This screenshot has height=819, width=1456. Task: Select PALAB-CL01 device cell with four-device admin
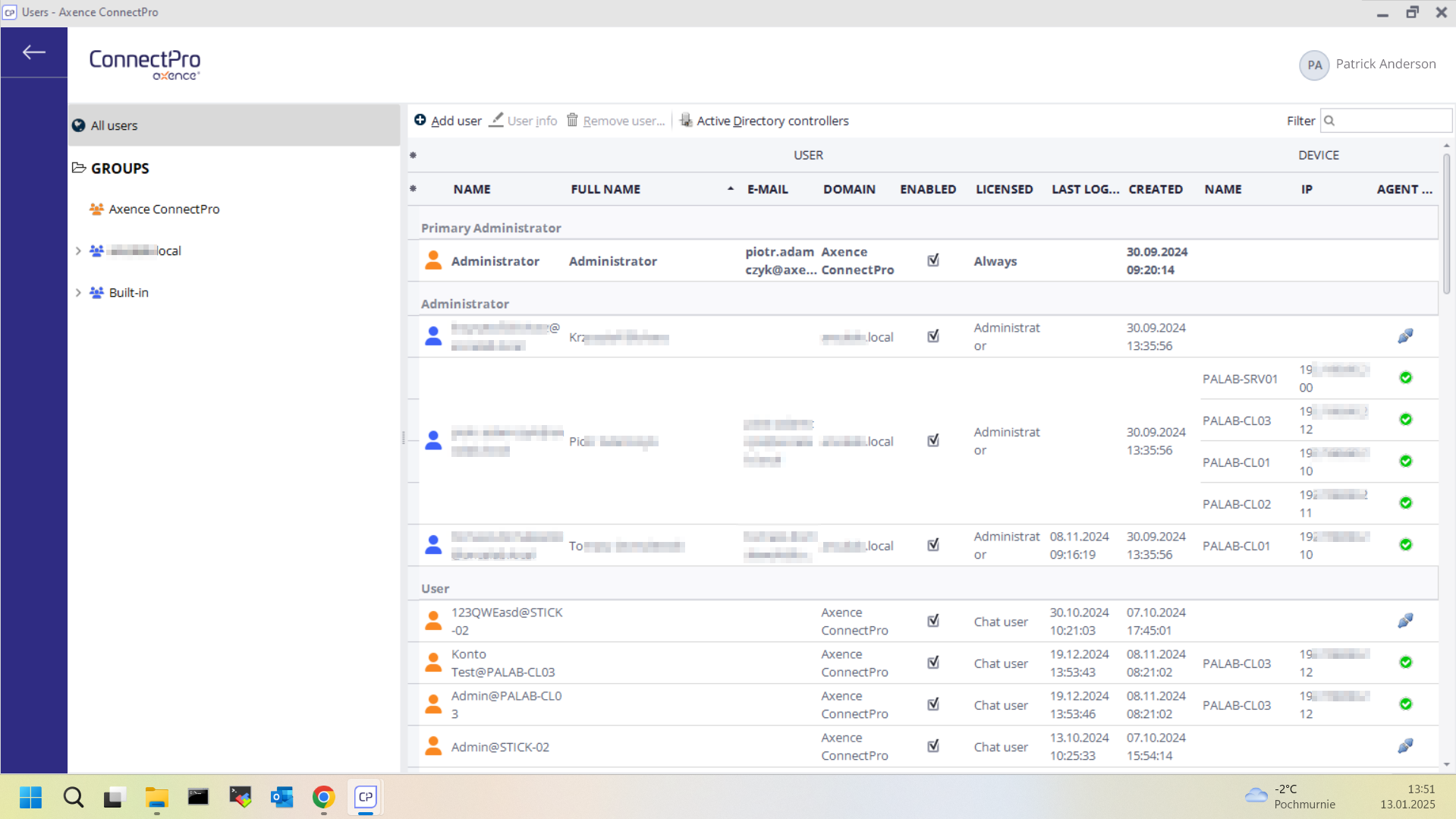tap(1236, 461)
